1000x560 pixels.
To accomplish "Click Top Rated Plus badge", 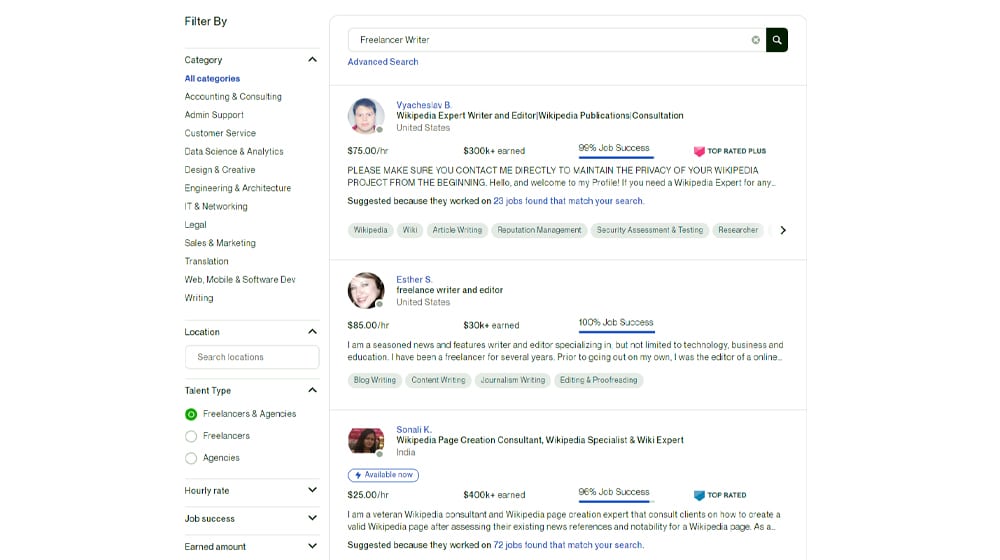I will (730, 151).
